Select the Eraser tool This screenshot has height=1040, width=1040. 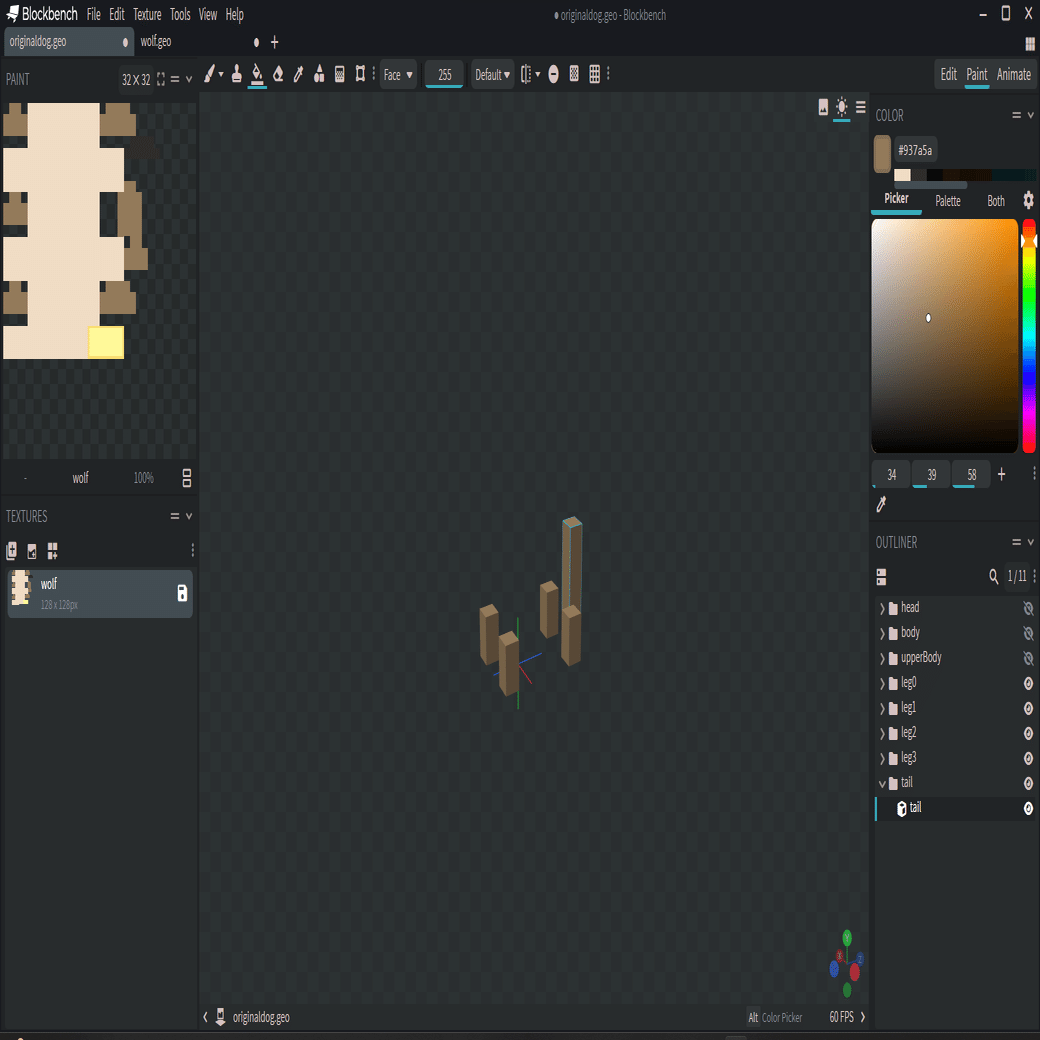[x=278, y=74]
